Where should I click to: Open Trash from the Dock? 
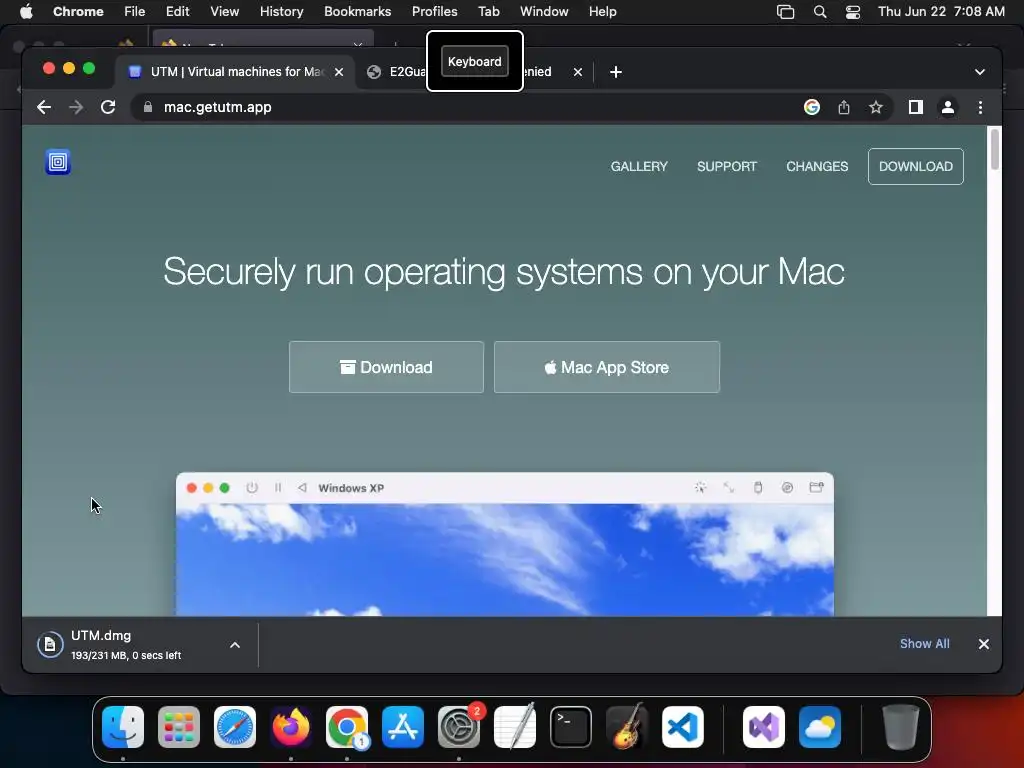point(901,727)
